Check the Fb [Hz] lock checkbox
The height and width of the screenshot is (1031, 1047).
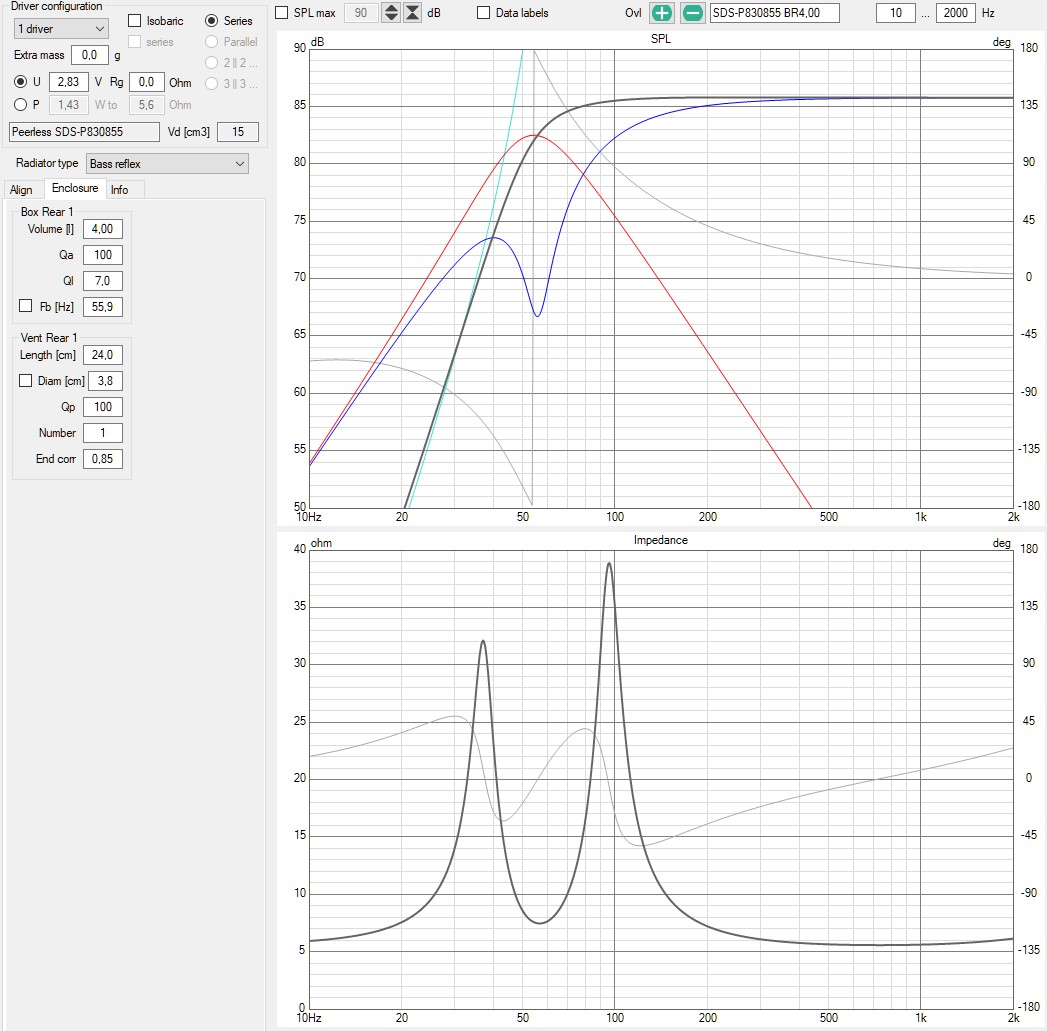pos(26,306)
